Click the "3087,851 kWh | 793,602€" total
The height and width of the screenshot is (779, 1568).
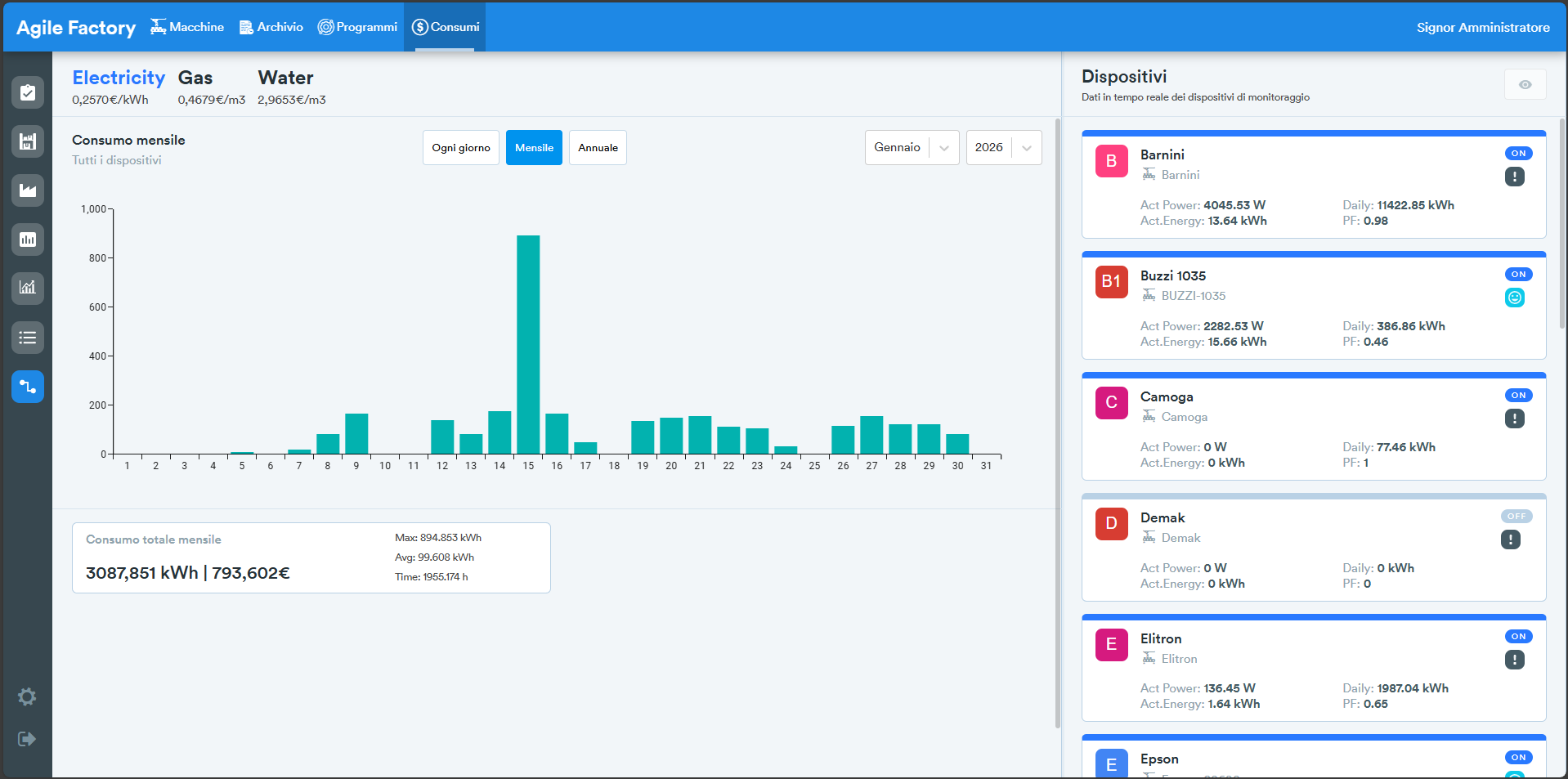(188, 573)
